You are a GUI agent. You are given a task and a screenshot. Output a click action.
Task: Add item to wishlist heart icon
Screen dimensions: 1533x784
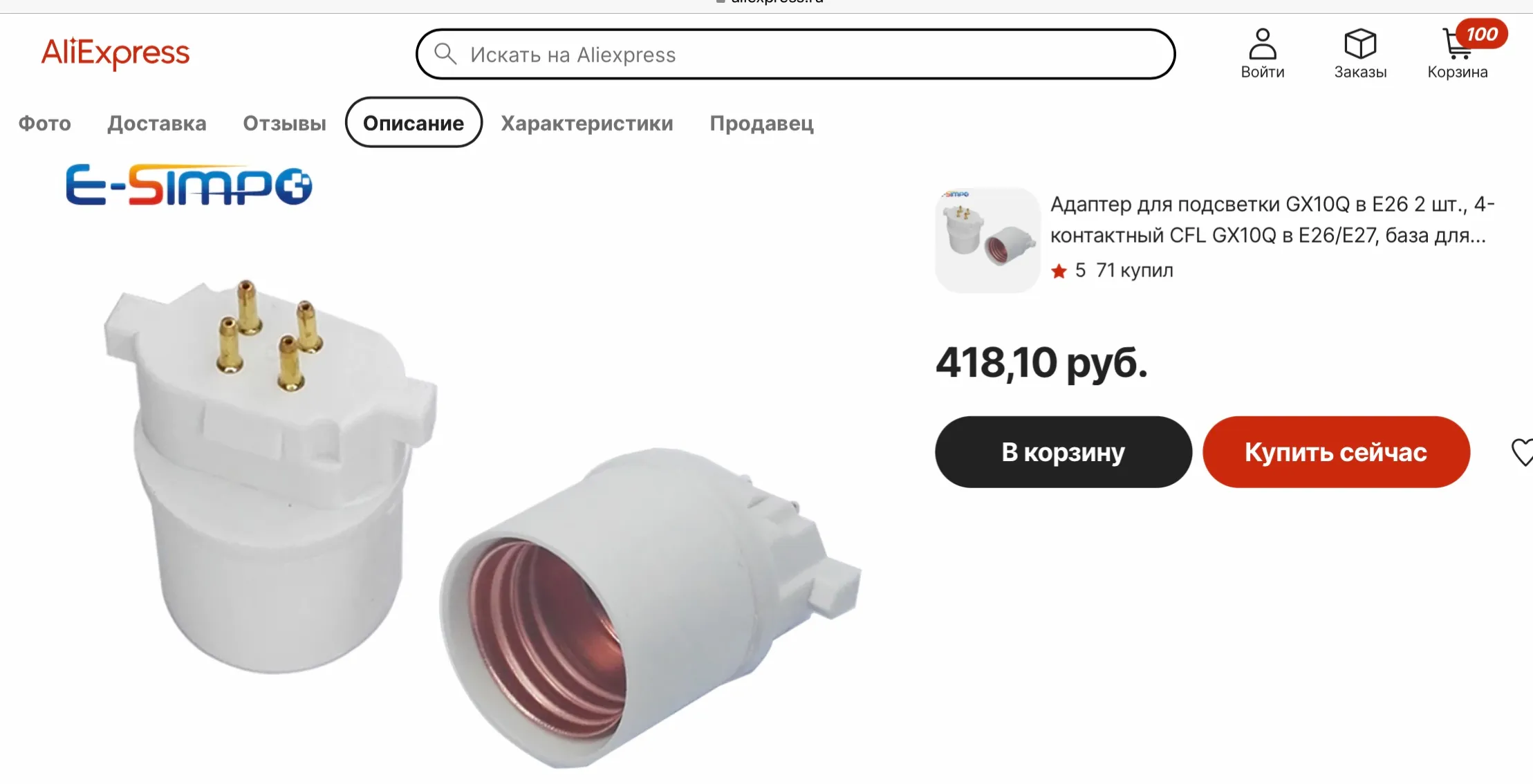pos(1522,452)
